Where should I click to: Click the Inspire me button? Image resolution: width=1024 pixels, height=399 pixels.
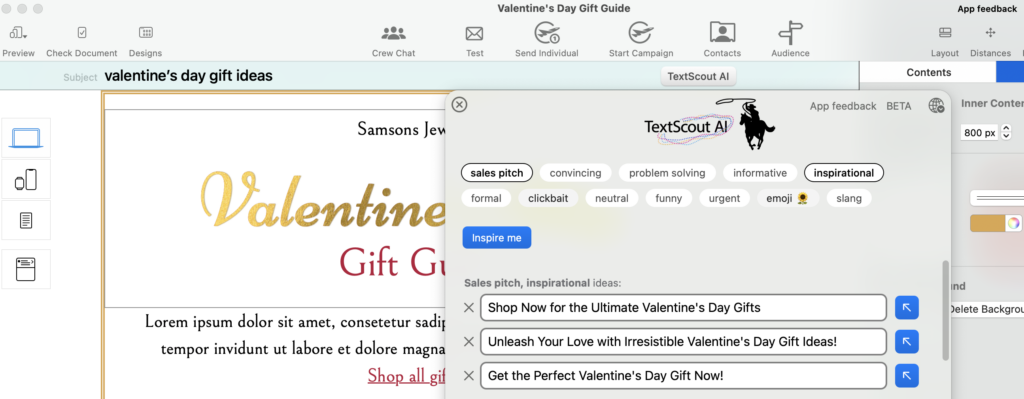[x=497, y=238]
